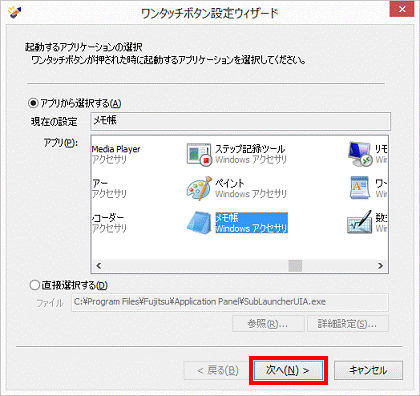Click the 現在の設定 field showing メモ帳

tap(240, 121)
